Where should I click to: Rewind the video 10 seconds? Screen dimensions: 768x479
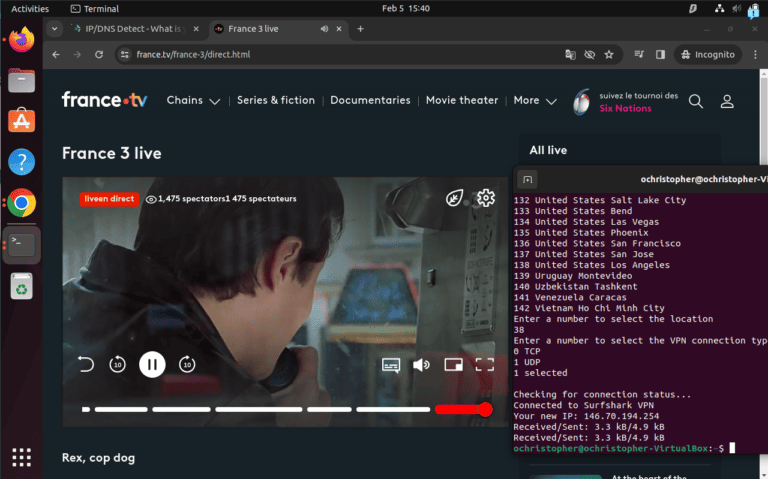(x=117, y=365)
